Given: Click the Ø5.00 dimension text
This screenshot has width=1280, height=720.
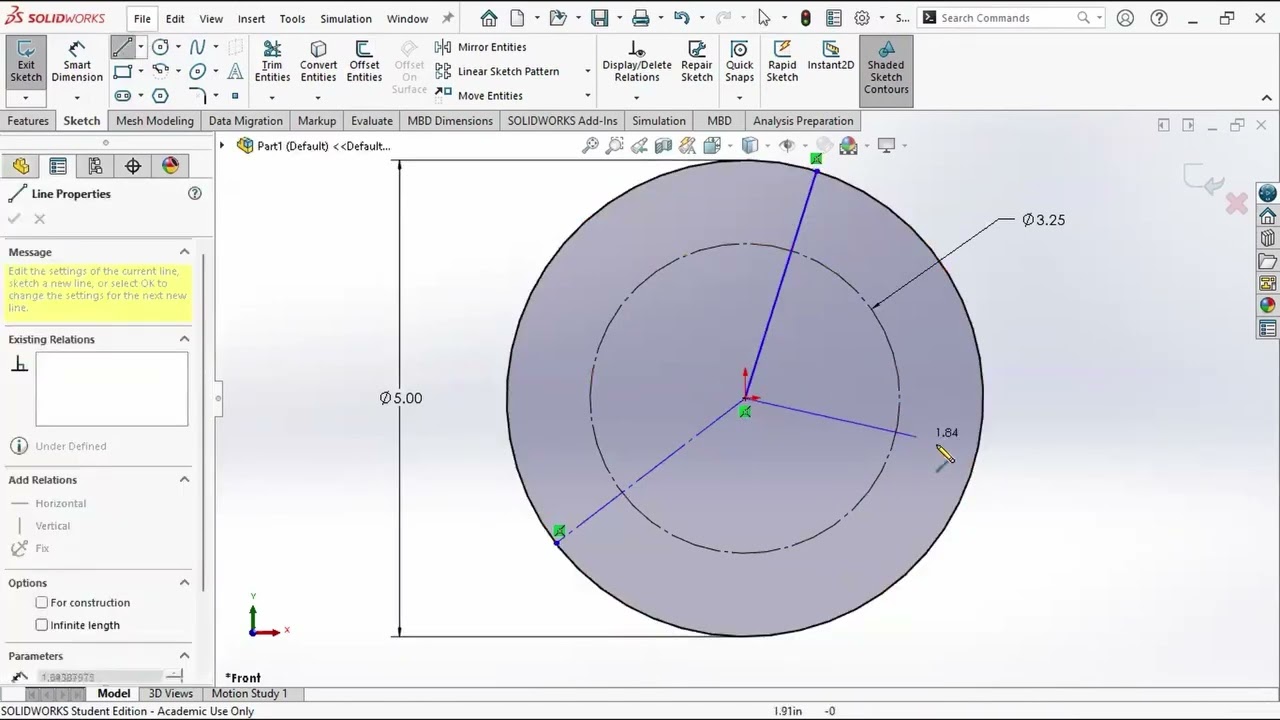Looking at the screenshot, I should (x=401, y=398).
